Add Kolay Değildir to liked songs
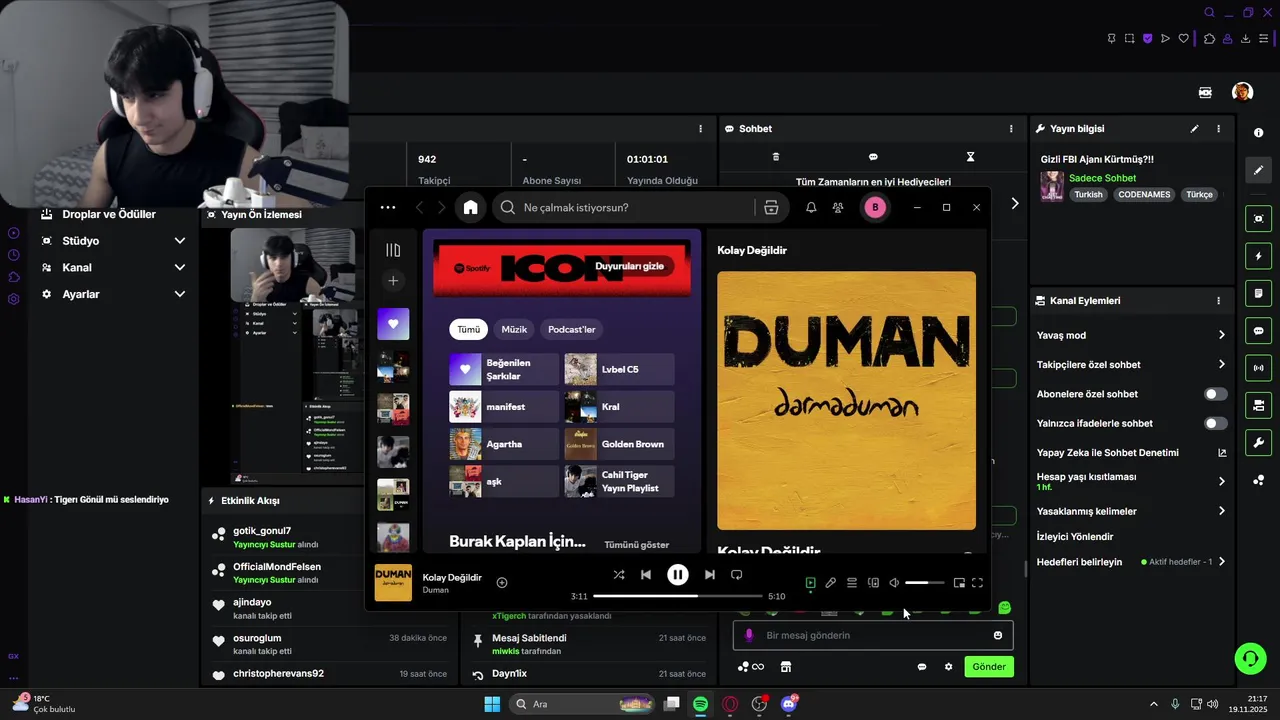The width and height of the screenshot is (1280, 720). pos(502,583)
